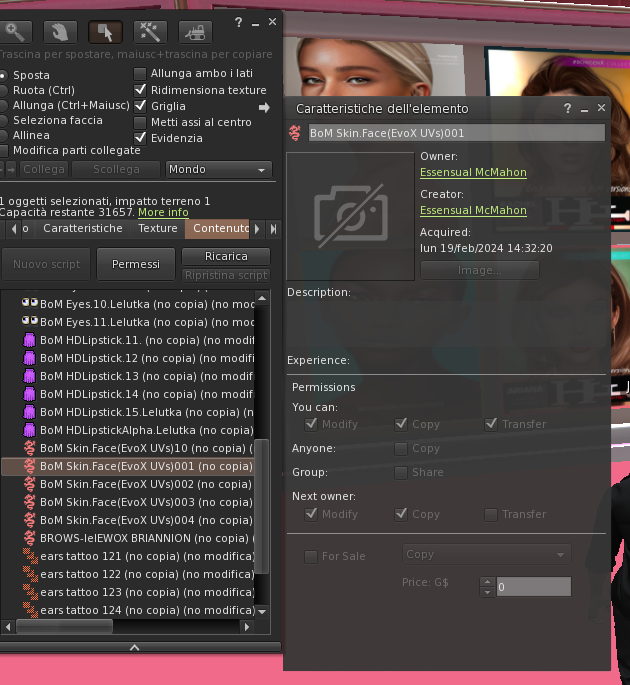The width and height of the screenshot is (630, 685).
Task: Click the purple icon of BoM HDLipstick.14
Action: pyautogui.click(x=29, y=394)
